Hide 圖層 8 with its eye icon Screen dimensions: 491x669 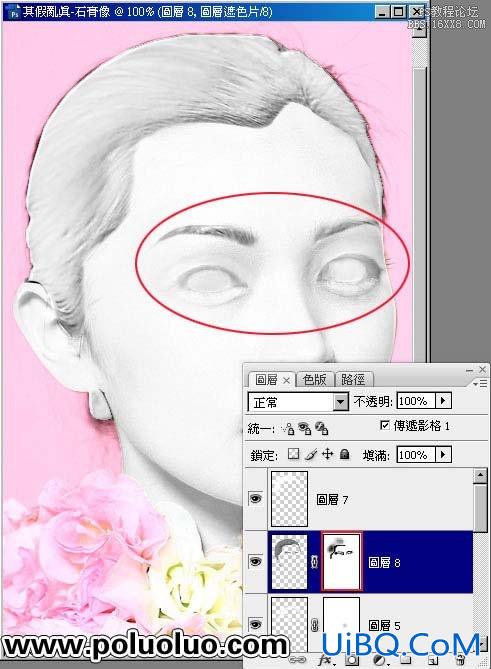(256, 561)
